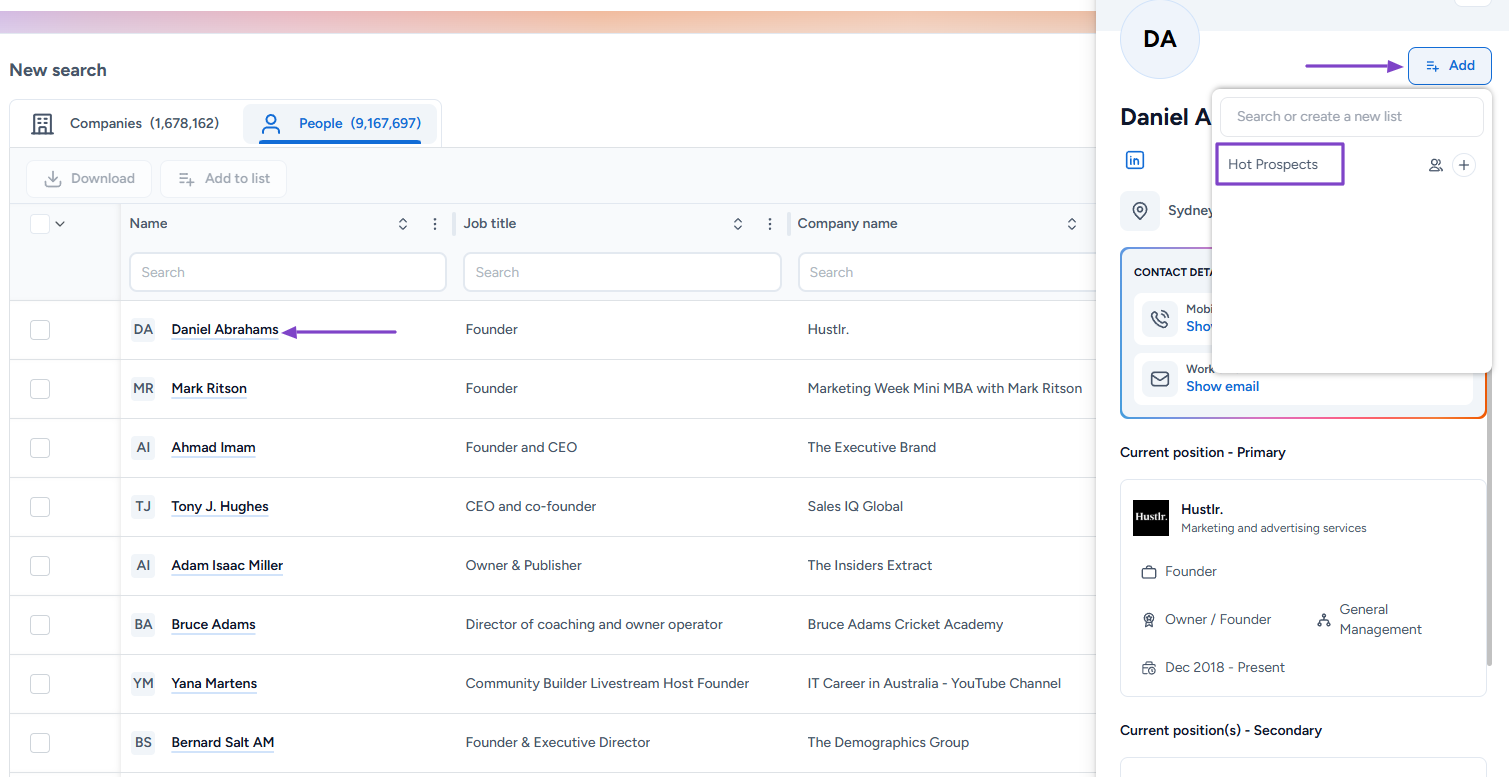Switch to the People tab

[x=340, y=124]
